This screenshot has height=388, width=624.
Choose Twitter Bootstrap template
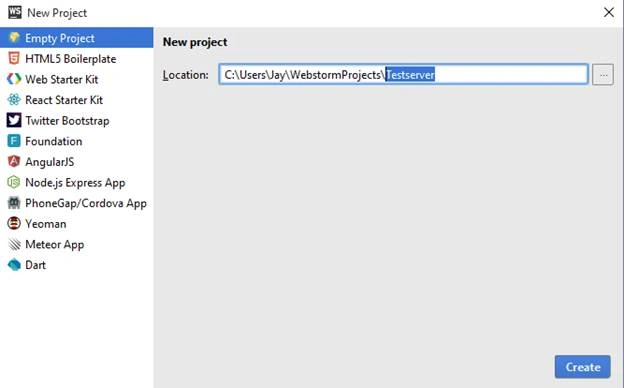[76, 121]
